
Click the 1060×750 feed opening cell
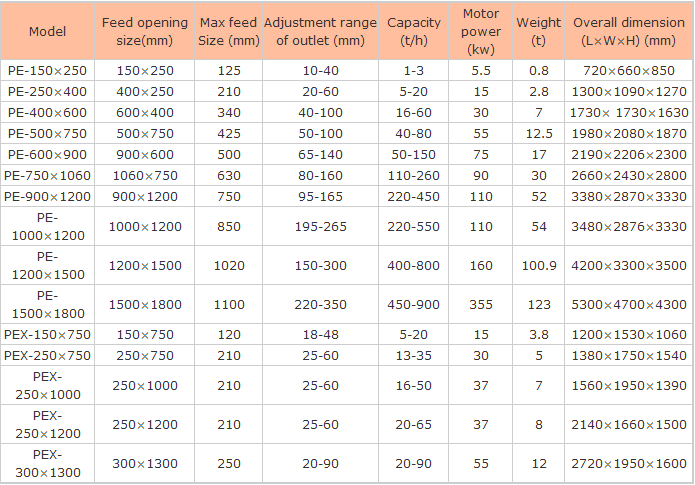[144, 175]
